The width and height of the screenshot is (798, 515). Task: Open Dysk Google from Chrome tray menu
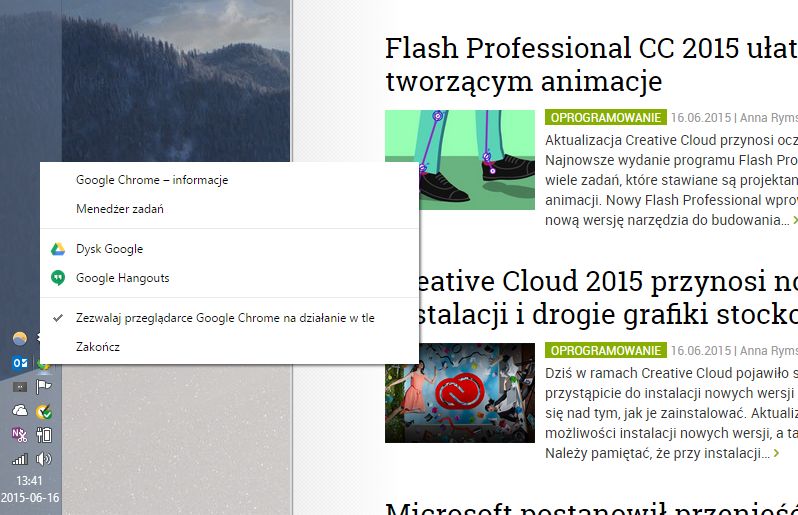tap(229, 249)
